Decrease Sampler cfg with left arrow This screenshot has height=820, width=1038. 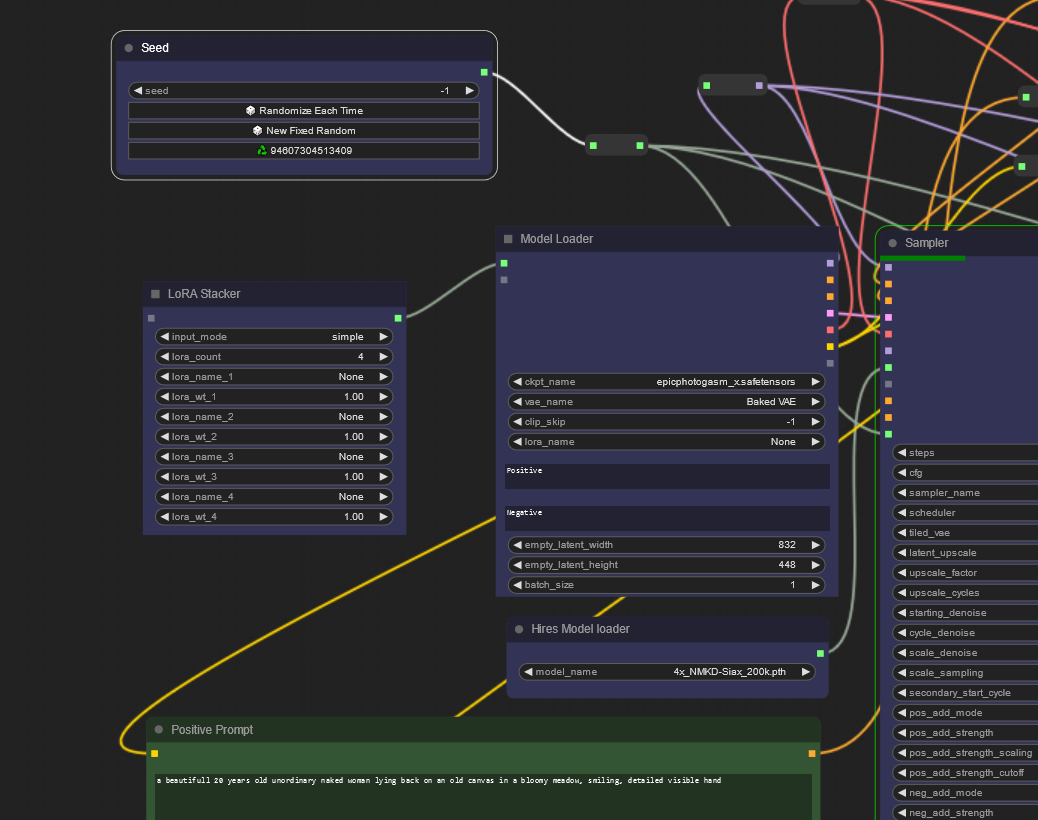pos(902,473)
